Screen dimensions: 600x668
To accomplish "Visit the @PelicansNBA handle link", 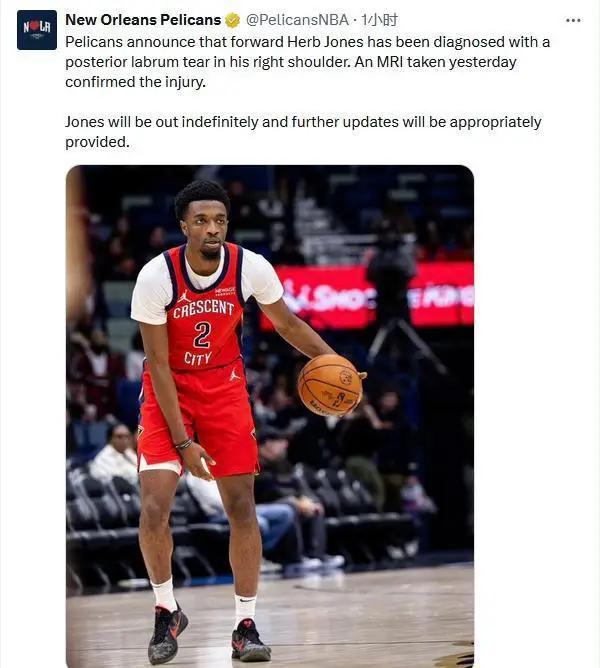I will (297, 20).
